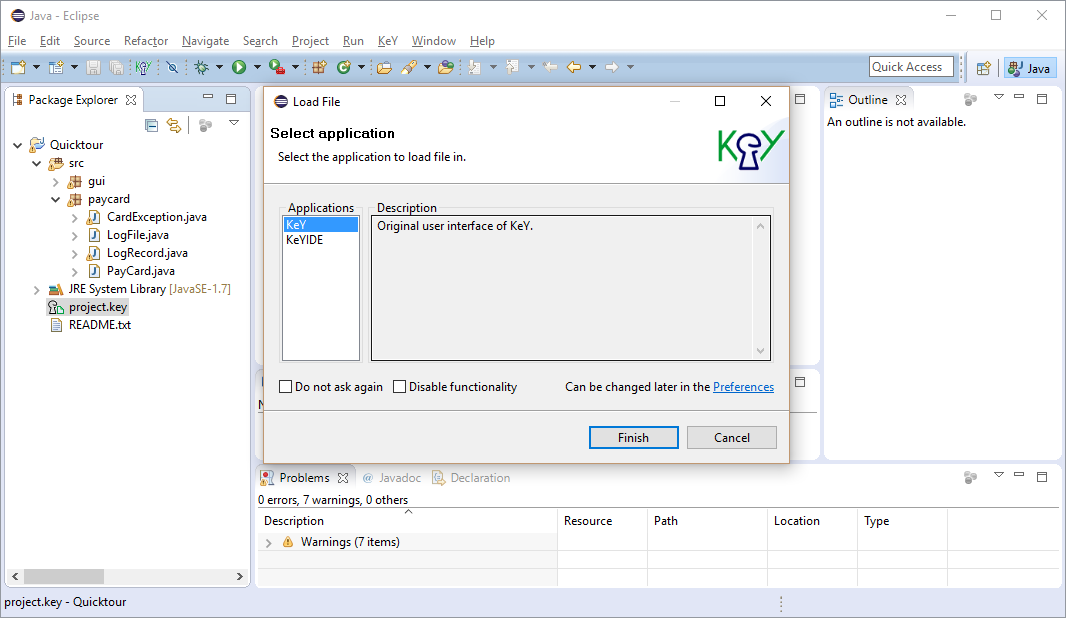Expand the Warnings (7 items) row
Screen dimensions: 1066x618
pyautogui.click(x=269, y=543)
